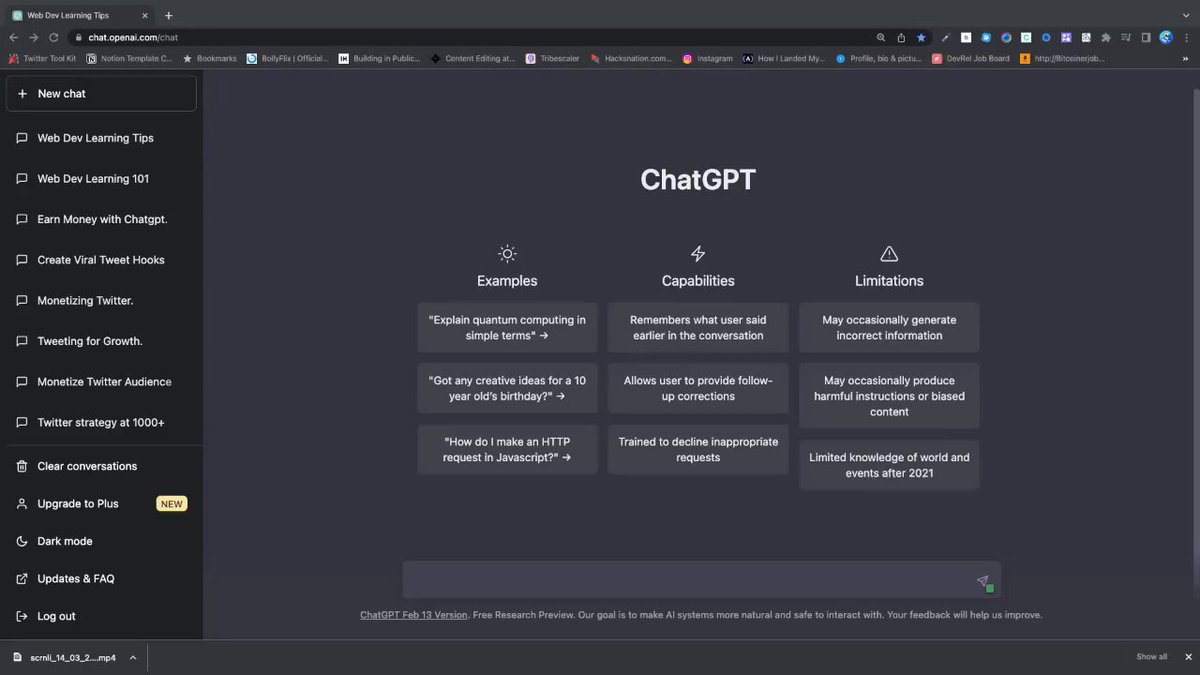1200x675 pixels.
Task: Expand the hidden bookmarks overflow chevron
Action: click(x=1187, y=58)
